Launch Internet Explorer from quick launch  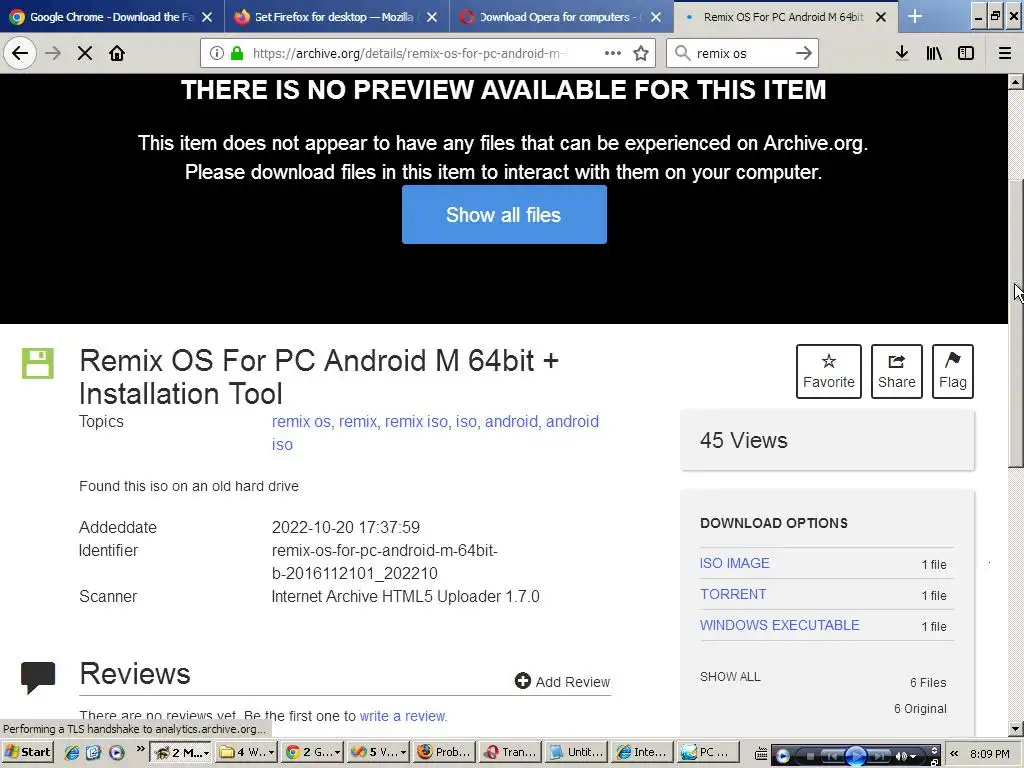[x=72, y=752]
